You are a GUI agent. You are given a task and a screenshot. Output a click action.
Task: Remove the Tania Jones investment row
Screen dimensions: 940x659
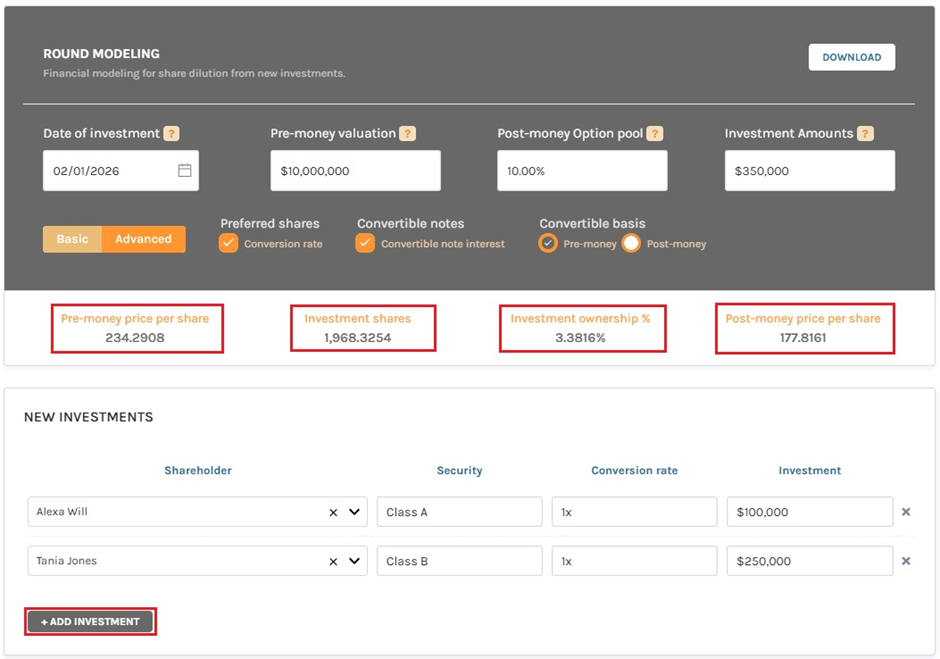(x=906, y=561)
